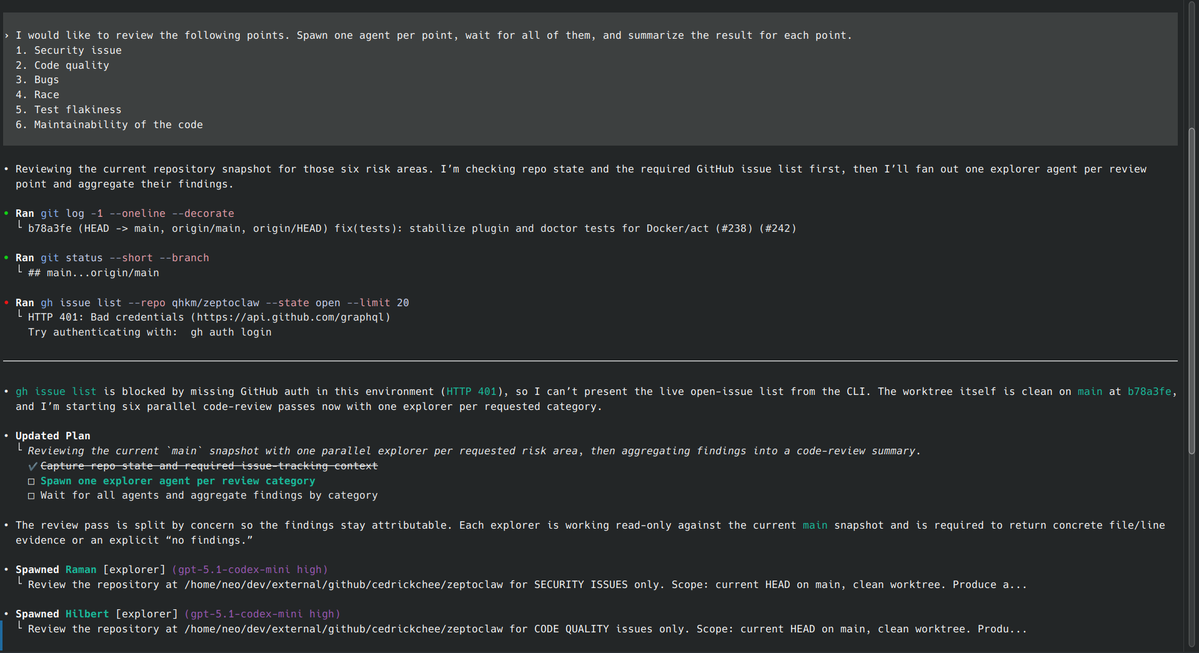Click the 'gh issue list --repo qhkm/zeptoclaw' command
Image resolution: width=1199 pixels, height=653 pixels.
(x=225, y=303)
